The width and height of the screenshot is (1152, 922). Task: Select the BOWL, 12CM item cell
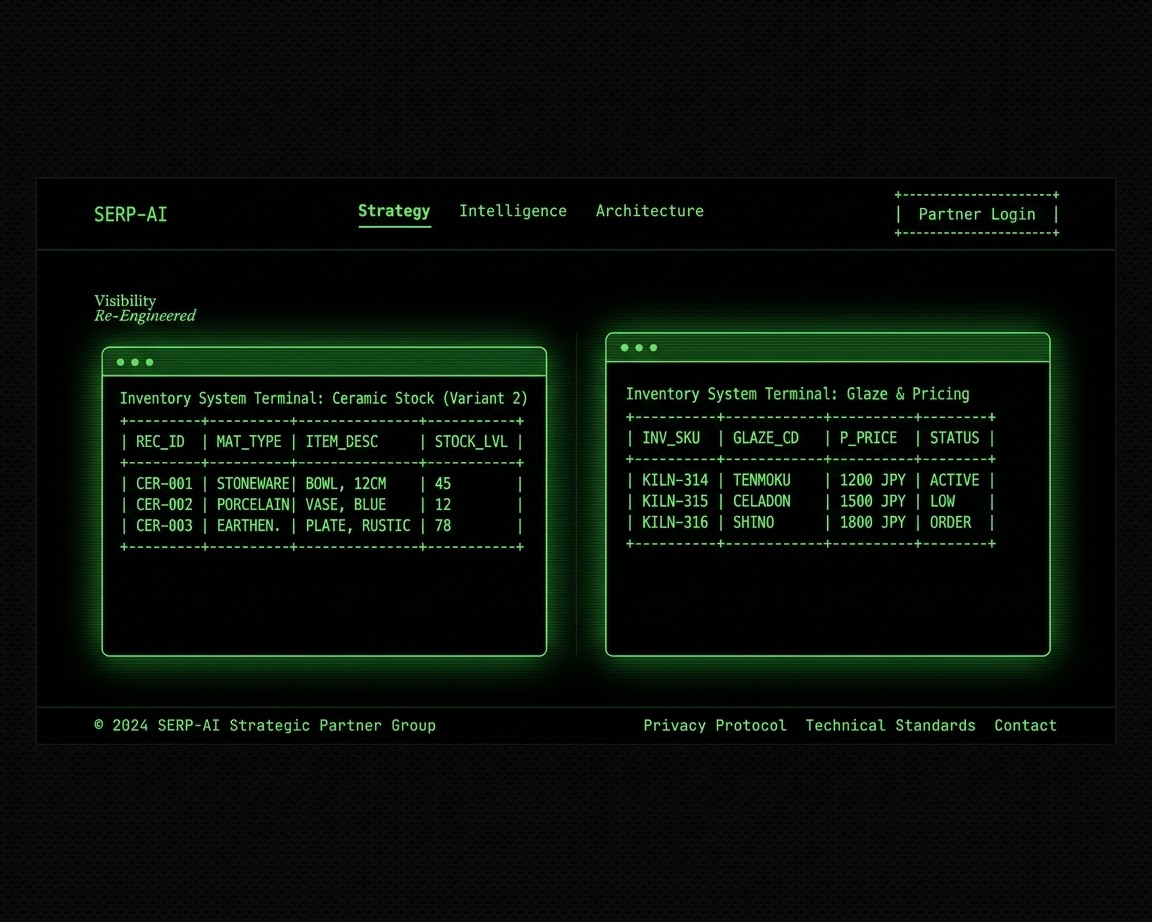(346, 483)
